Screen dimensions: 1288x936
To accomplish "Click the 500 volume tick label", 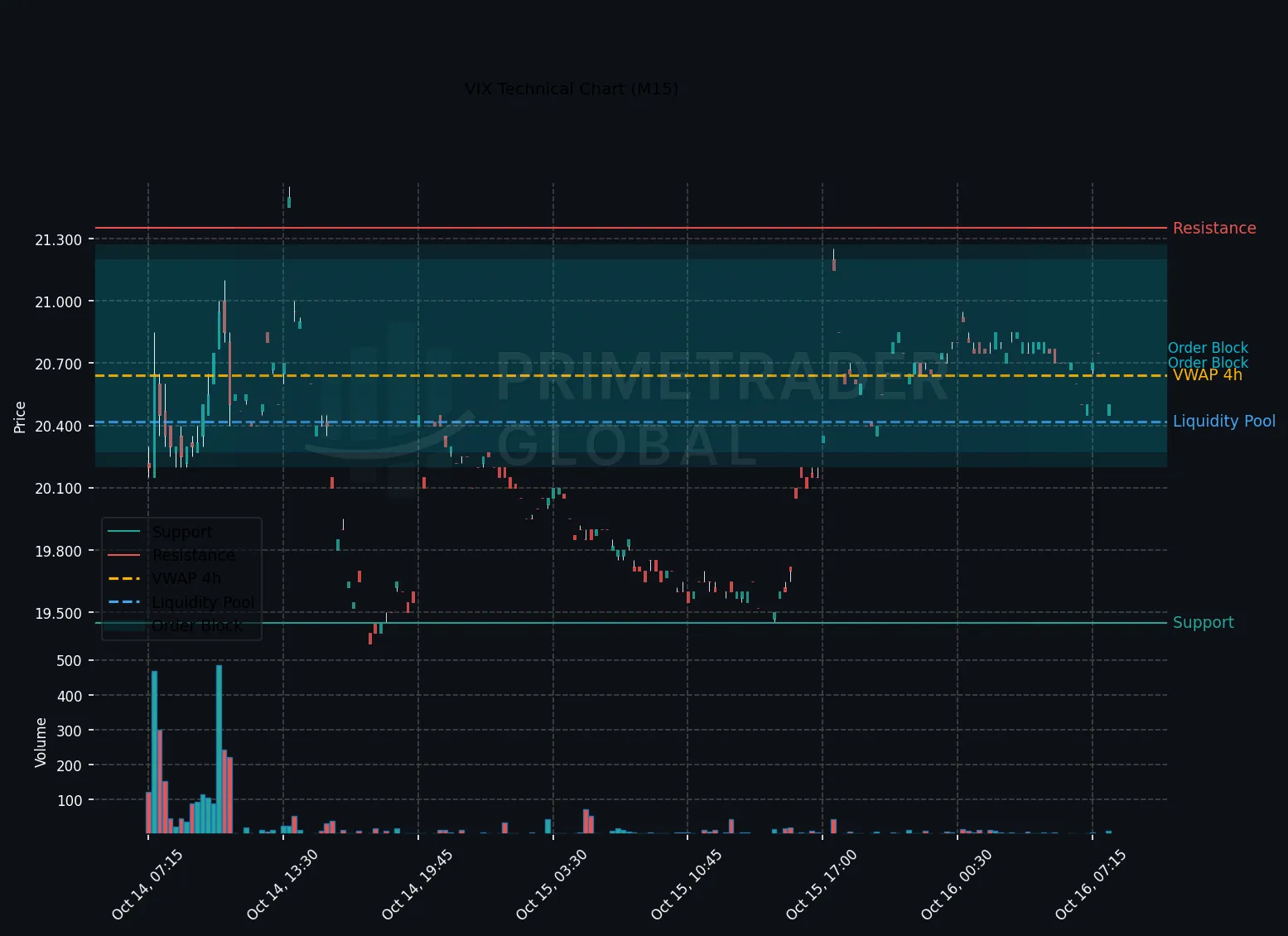I will point(70,661).
